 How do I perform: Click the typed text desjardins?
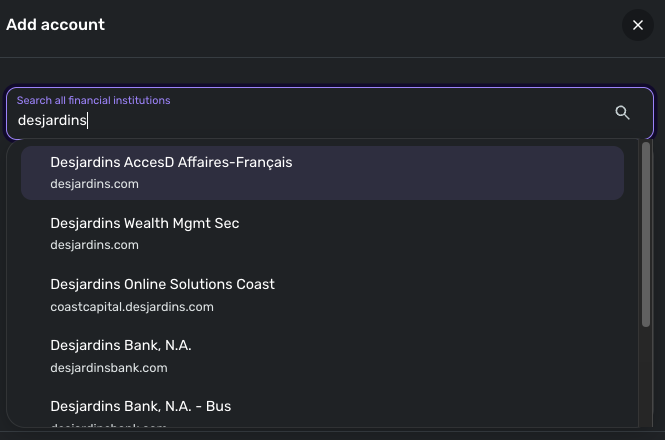(53, 121)
